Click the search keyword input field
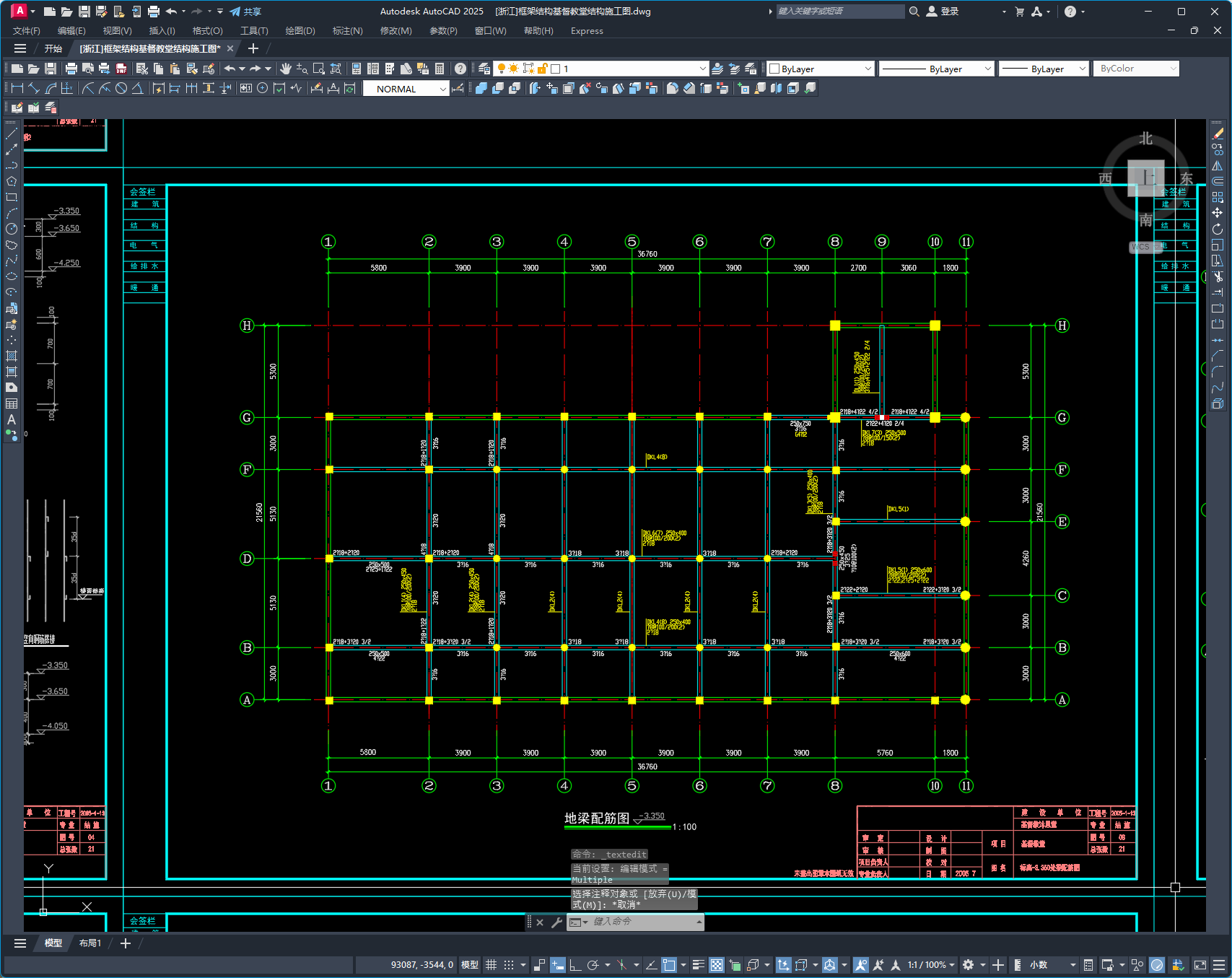The width and height of the screenshot is (1232, 978). 839,12
